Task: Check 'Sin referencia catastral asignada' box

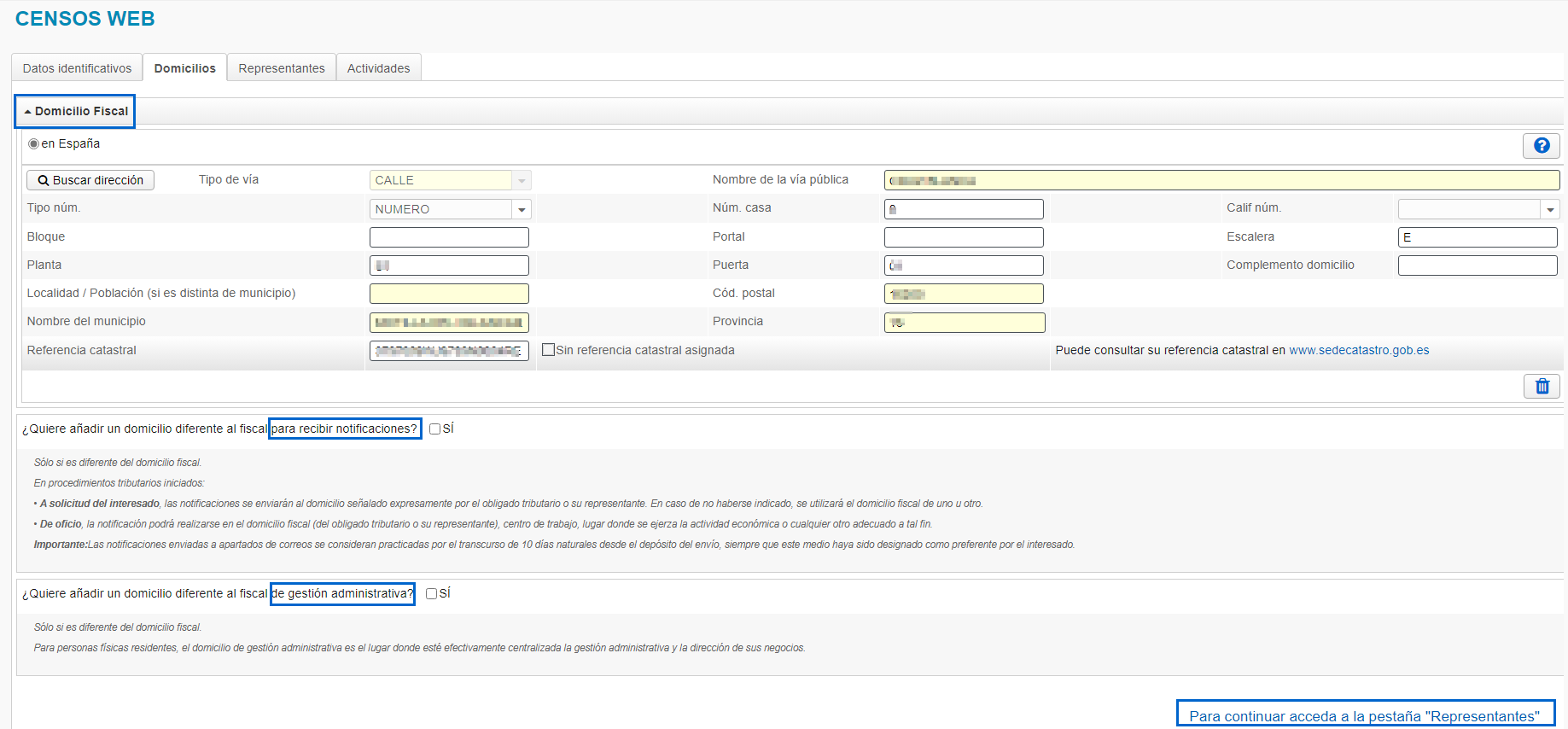Action: [x=549, y=350]
